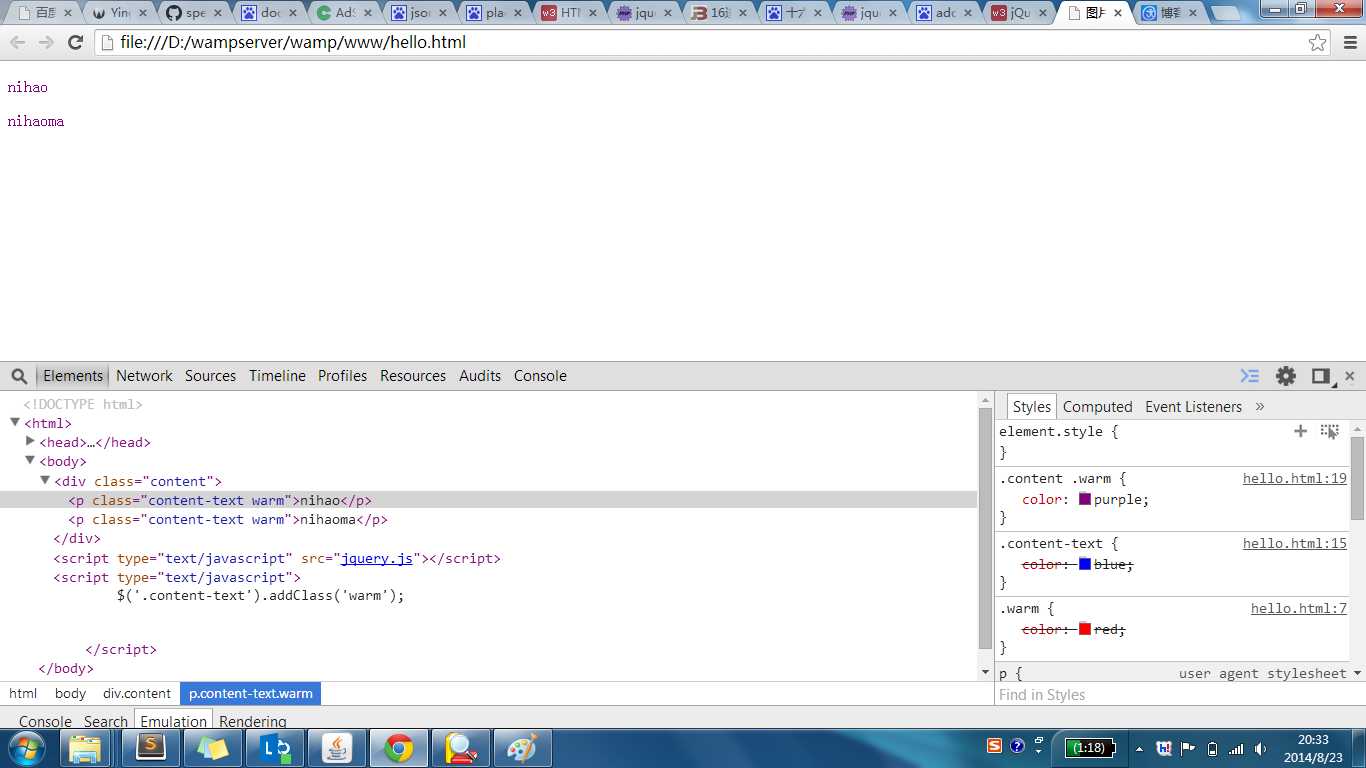Click the .content .warm selector text
Viewport: 1366px width, 768px height.
tap(1057, 478)
